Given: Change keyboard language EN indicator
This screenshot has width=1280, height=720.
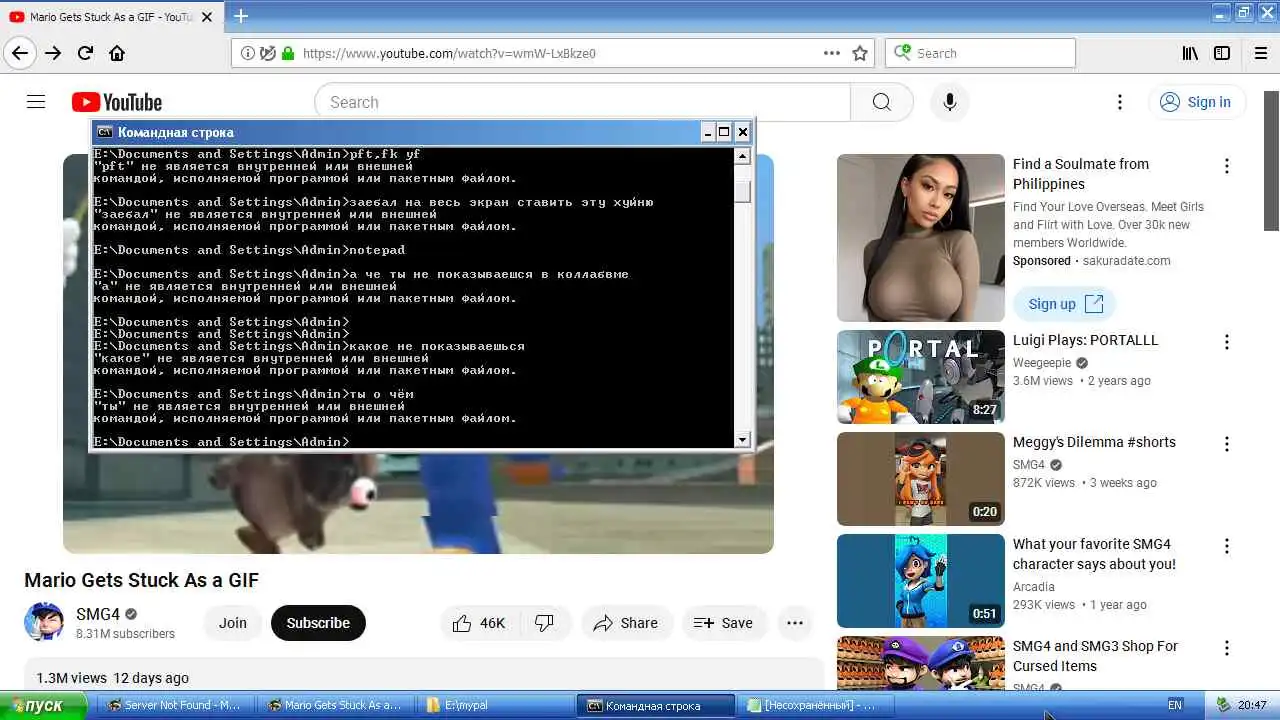Looking at the screenshot, I should [1175, 705].
